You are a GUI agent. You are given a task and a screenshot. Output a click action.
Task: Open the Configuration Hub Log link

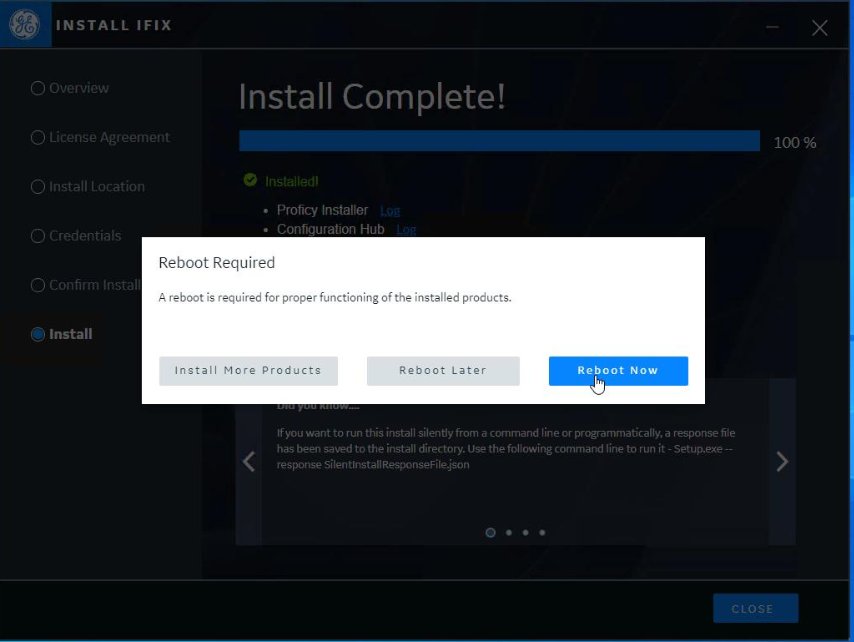[406, 230]
